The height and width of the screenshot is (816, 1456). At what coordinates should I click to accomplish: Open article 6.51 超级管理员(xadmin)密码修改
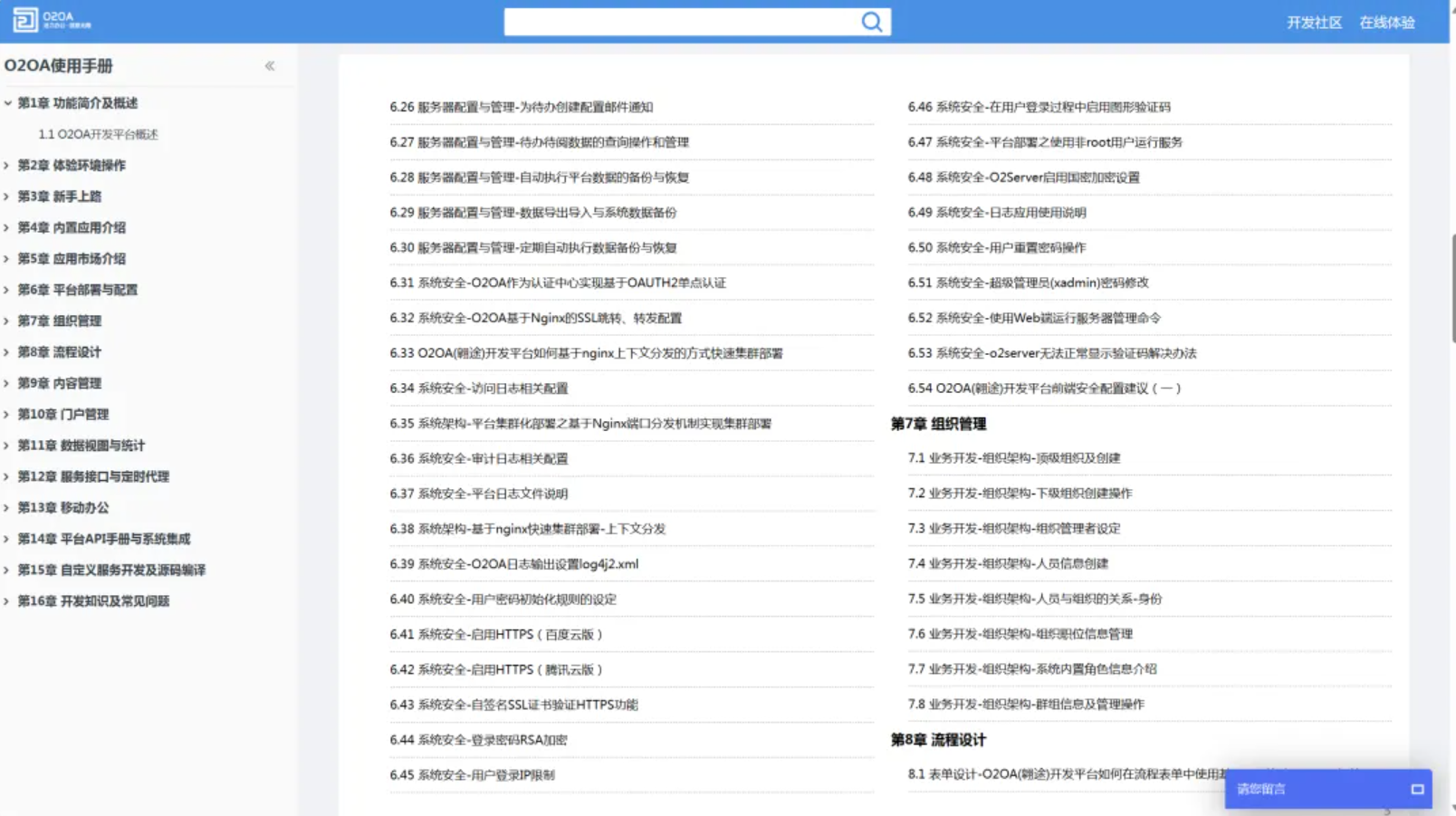(1029, 283)
